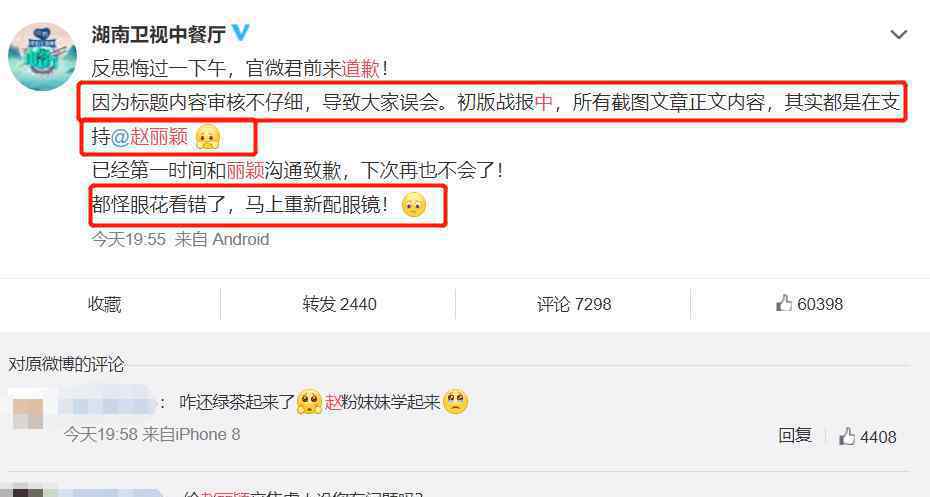Open the red 道歉 keyword link
The width and height of the screenshot is (930, 497).
click(361, 69)
